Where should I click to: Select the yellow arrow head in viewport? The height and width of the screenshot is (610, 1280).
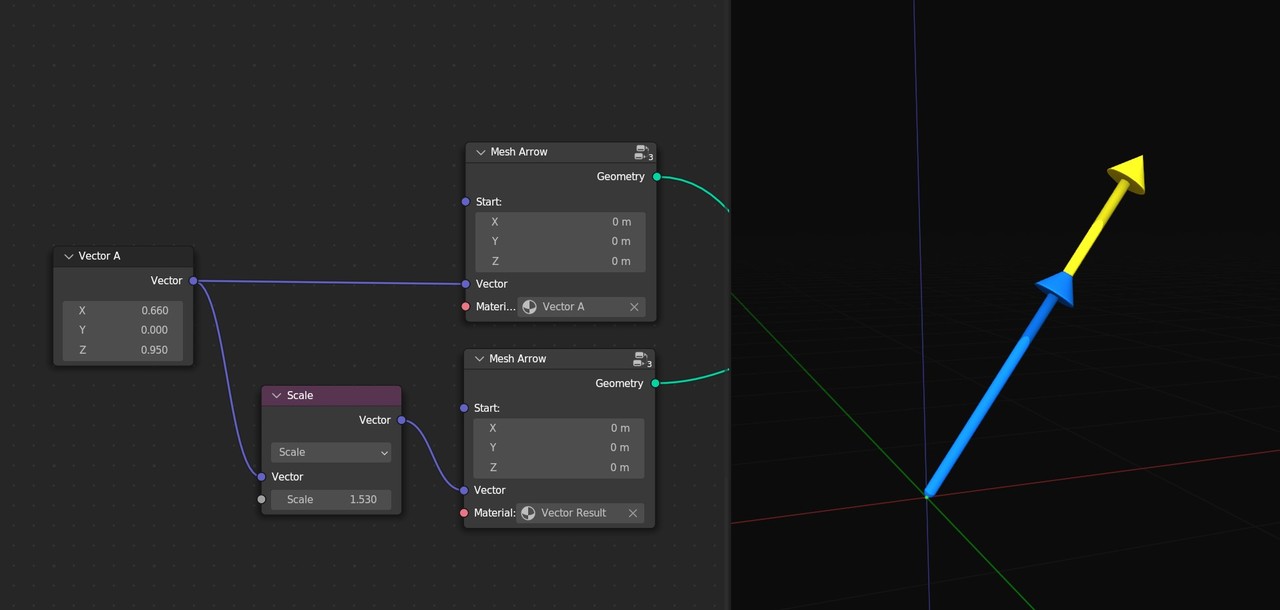pos(1127,175)
